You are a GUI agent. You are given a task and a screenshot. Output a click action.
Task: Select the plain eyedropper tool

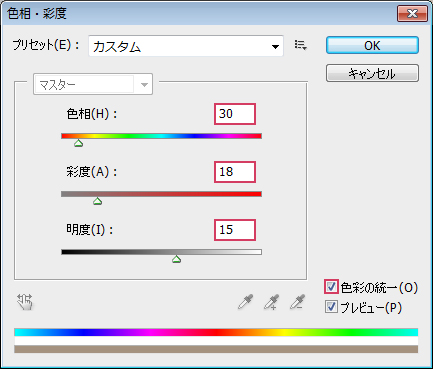pyautogui.click(x=246, y=302)
